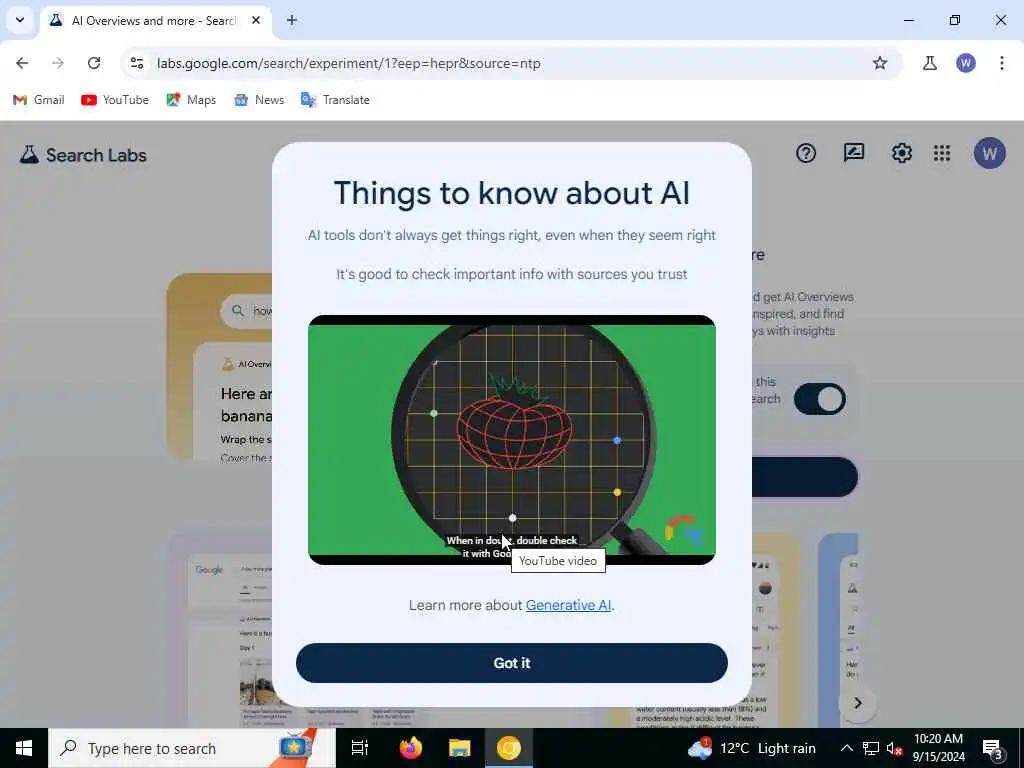Click the Search Labs flask logo

click(x=29, y=155)
